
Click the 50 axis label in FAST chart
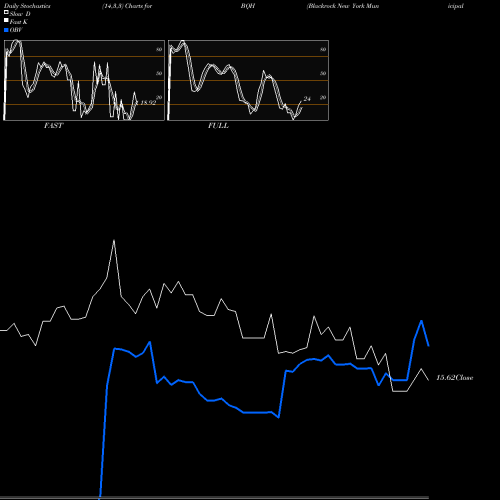(159, 73)
